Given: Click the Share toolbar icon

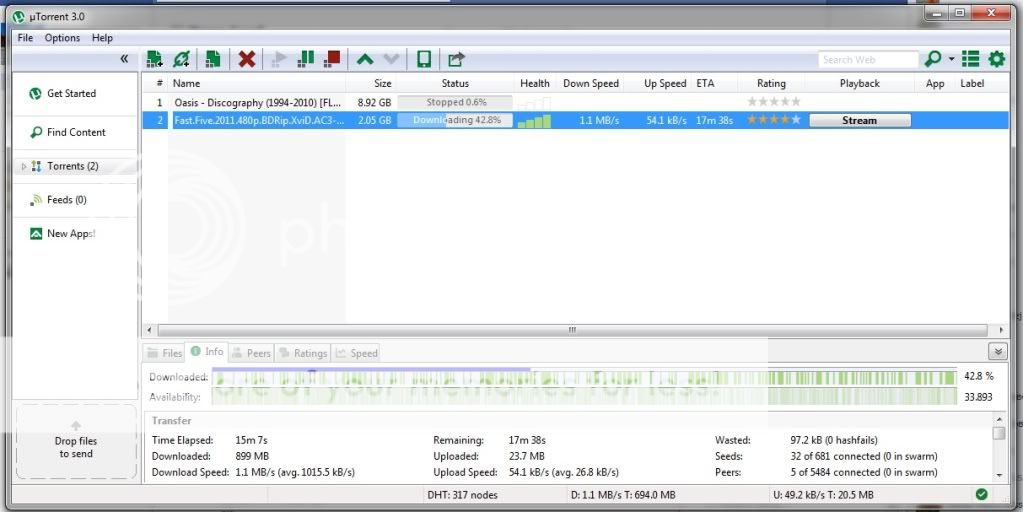Looking at the screenshot, I should tap(456, 60).
